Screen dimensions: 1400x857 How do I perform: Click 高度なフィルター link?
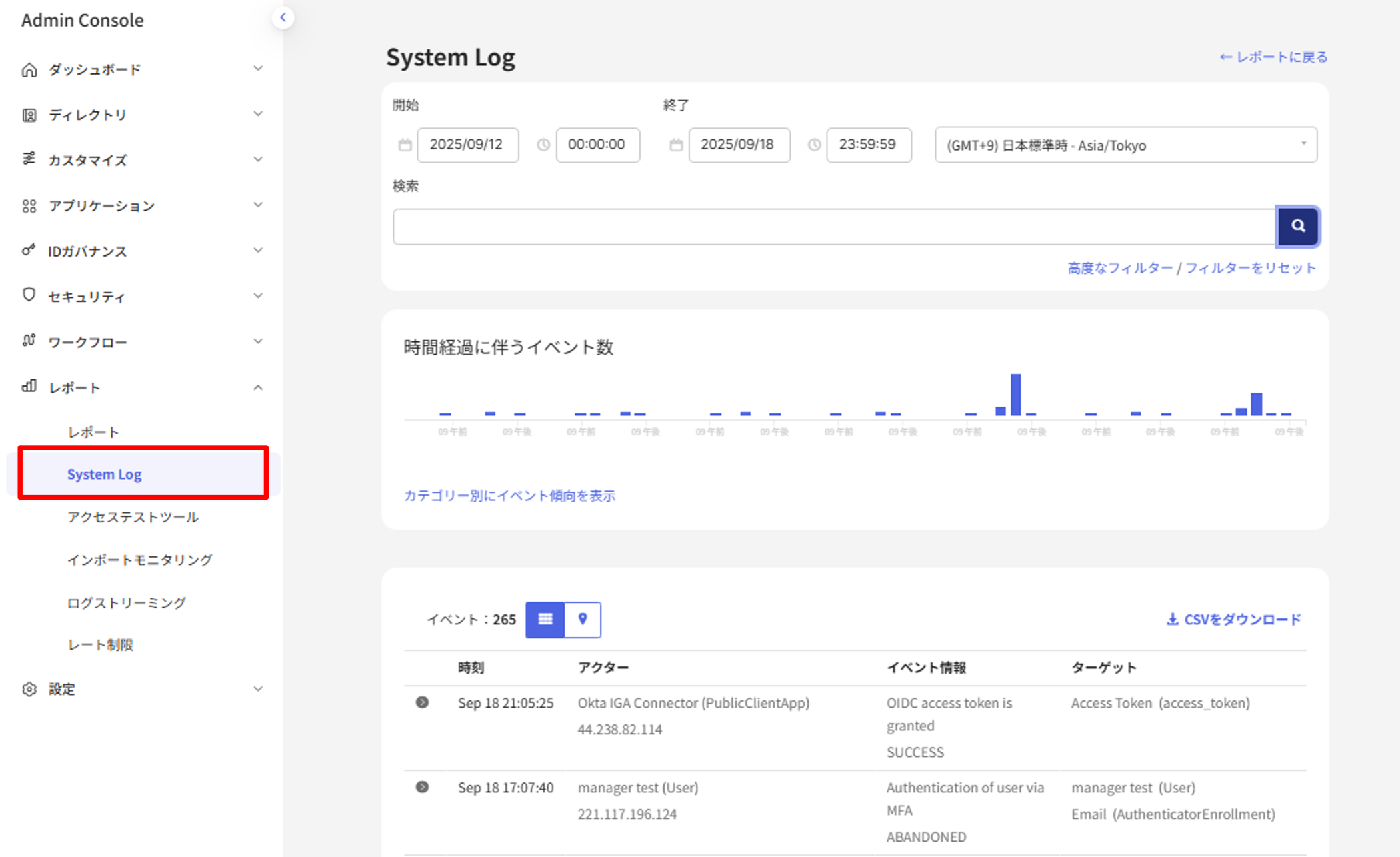(1119, 268)
